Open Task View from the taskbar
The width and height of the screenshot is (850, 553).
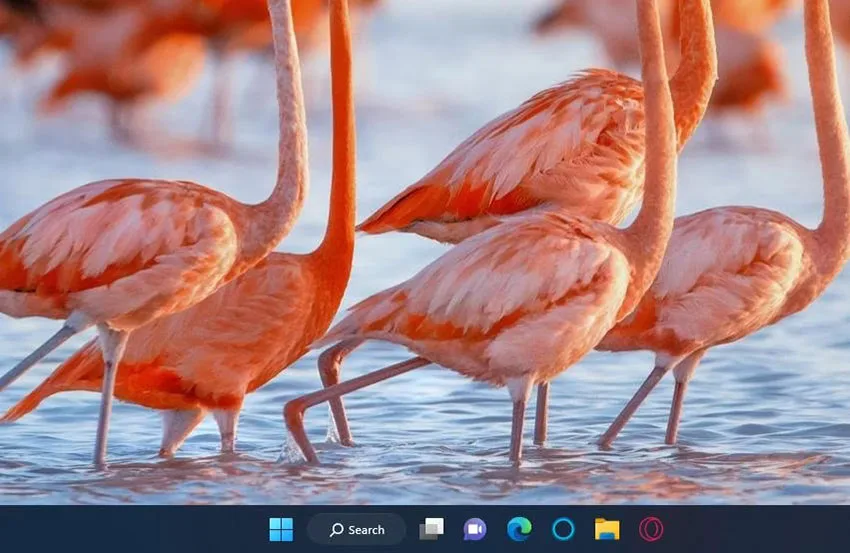[x=432, y=529]
